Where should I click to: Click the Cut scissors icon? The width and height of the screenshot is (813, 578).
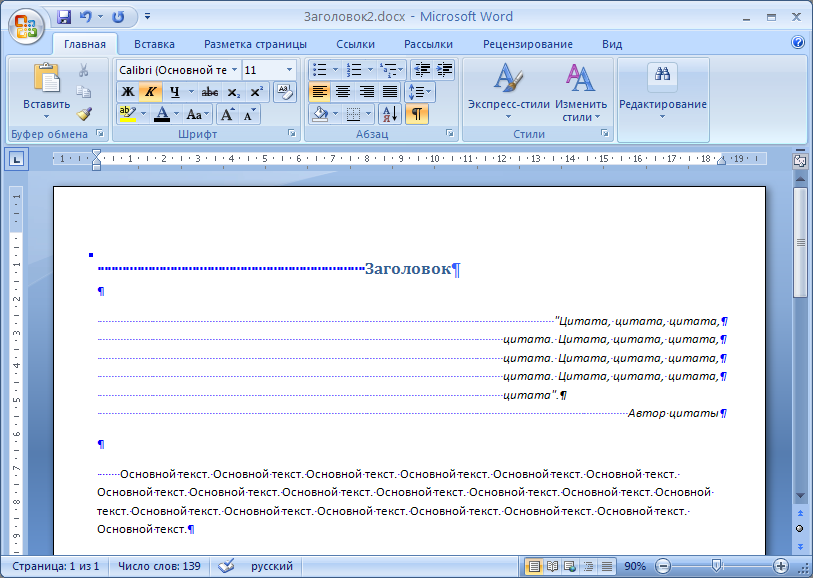click(84, 70)
